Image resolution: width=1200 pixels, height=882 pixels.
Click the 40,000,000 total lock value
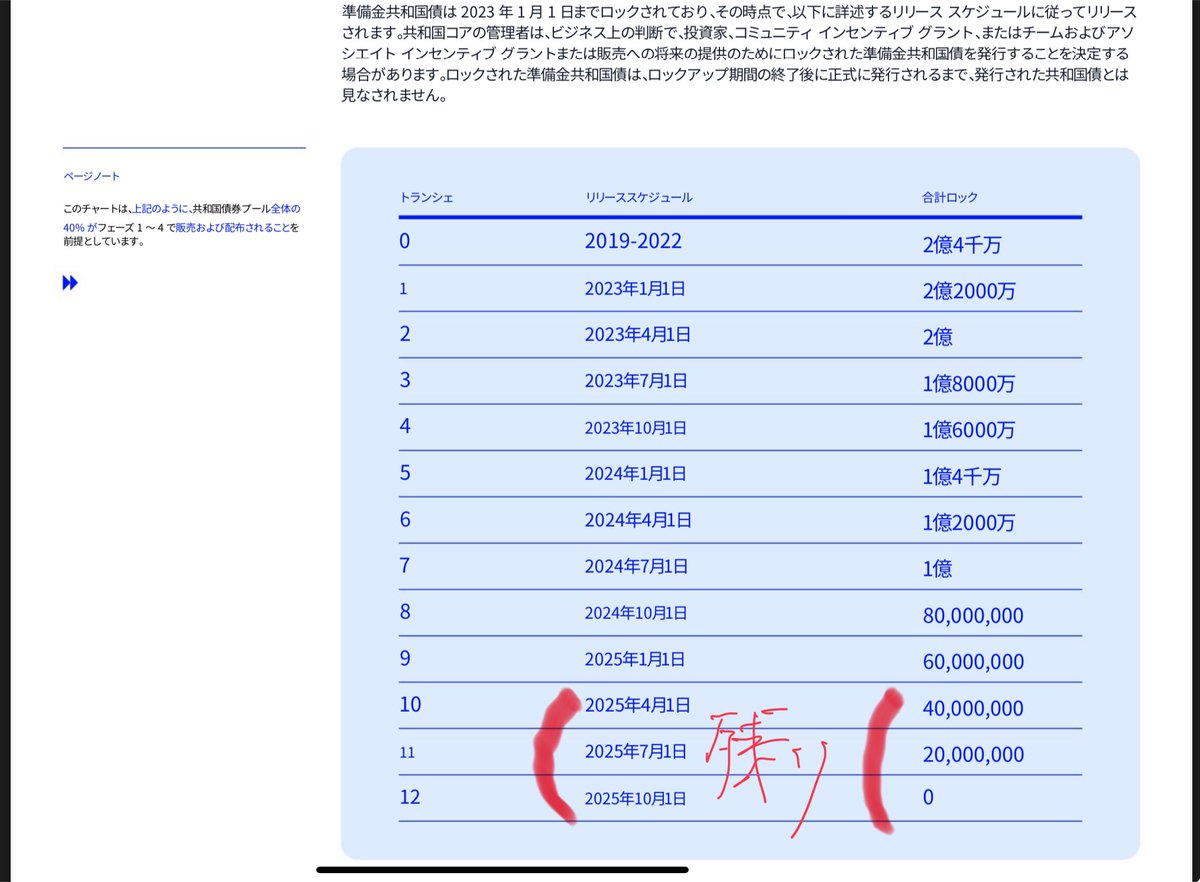pos(973,708)
